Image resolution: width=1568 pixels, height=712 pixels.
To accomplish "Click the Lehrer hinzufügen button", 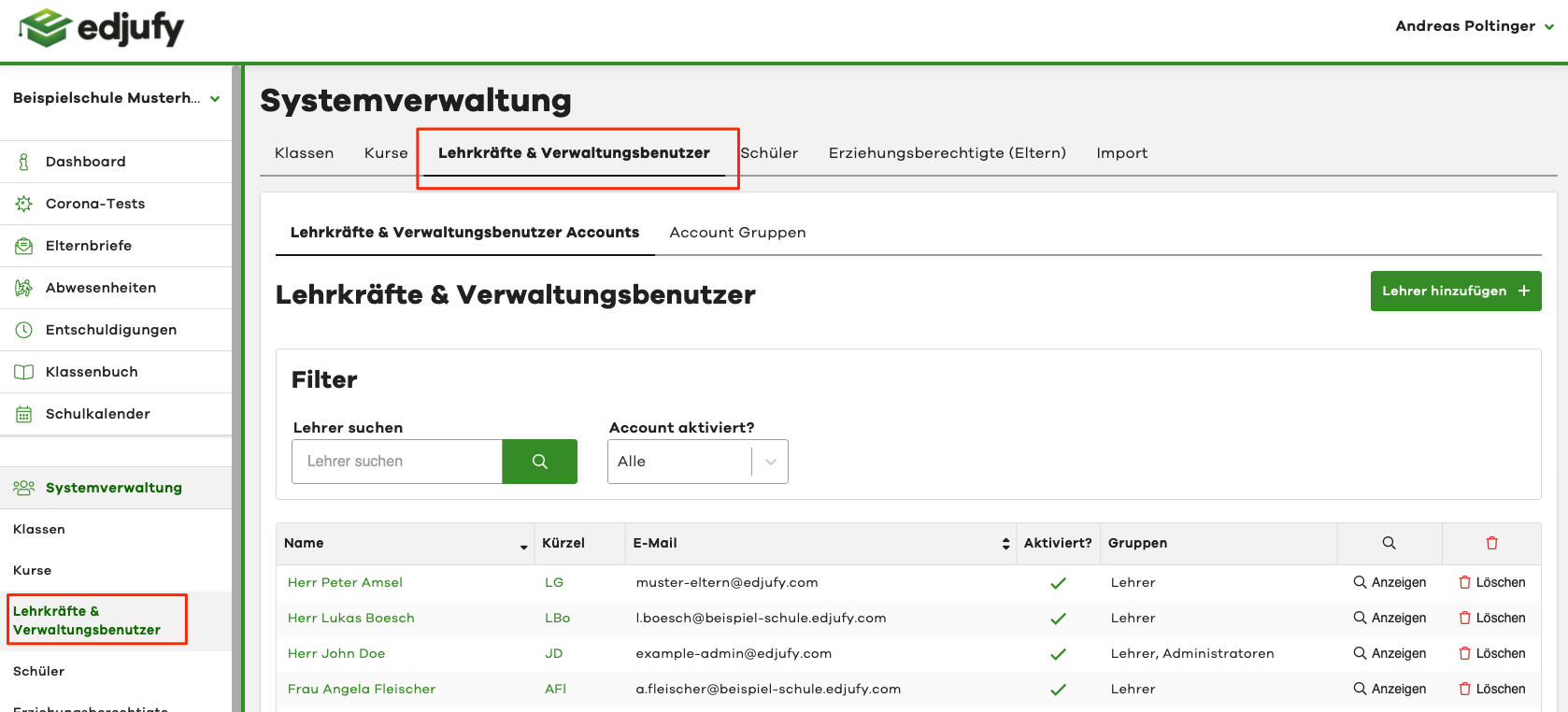I will (1455, 291).
